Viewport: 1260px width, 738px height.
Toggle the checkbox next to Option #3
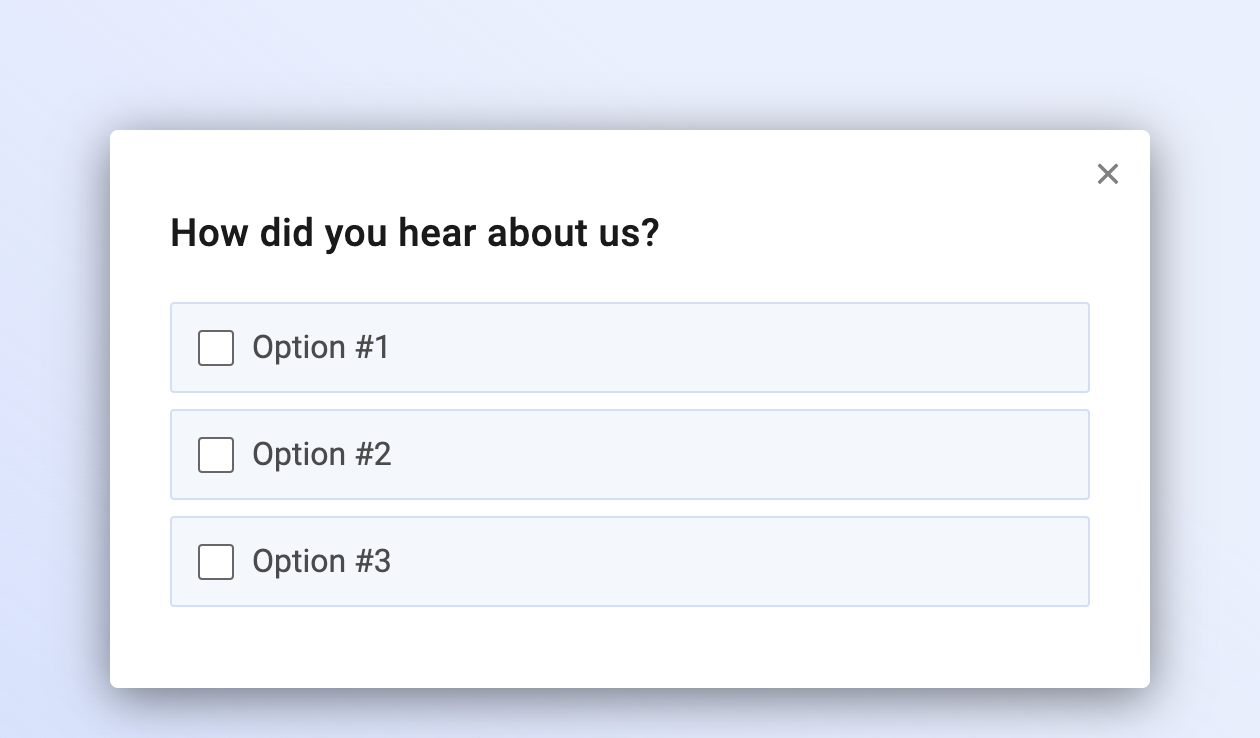pos(215,562)
